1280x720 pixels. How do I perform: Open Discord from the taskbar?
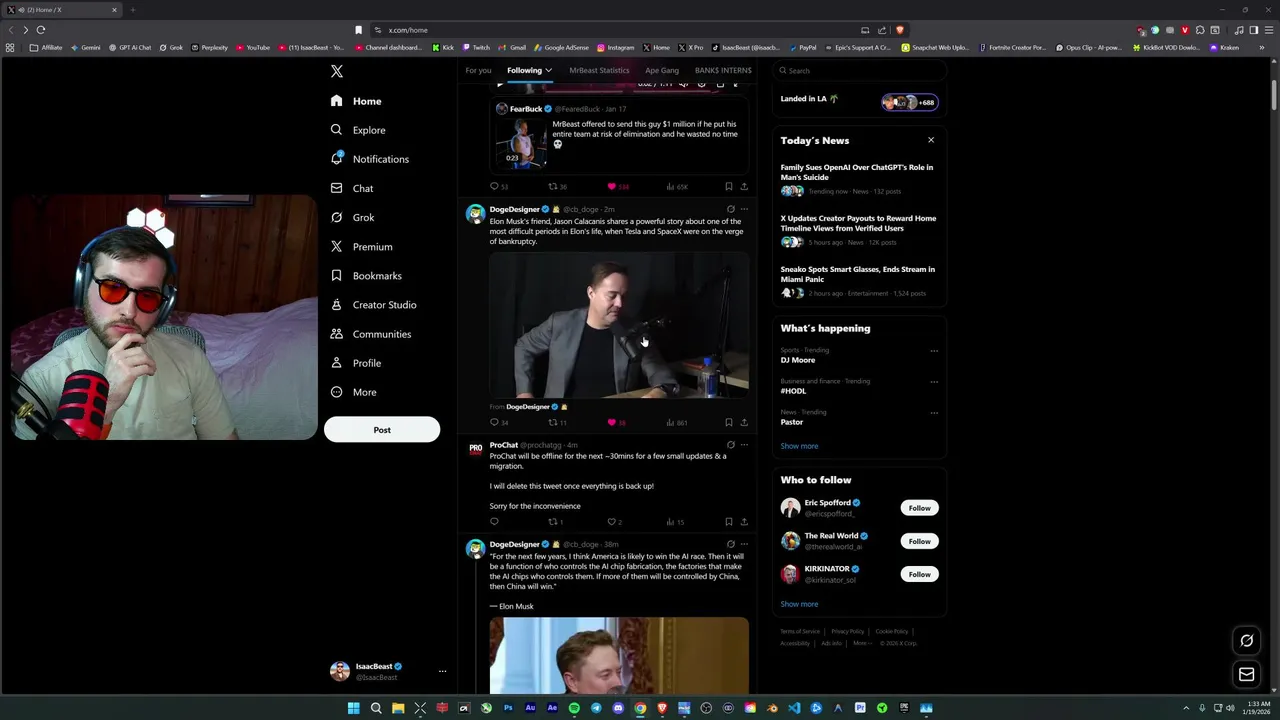[x=618, y=708]
